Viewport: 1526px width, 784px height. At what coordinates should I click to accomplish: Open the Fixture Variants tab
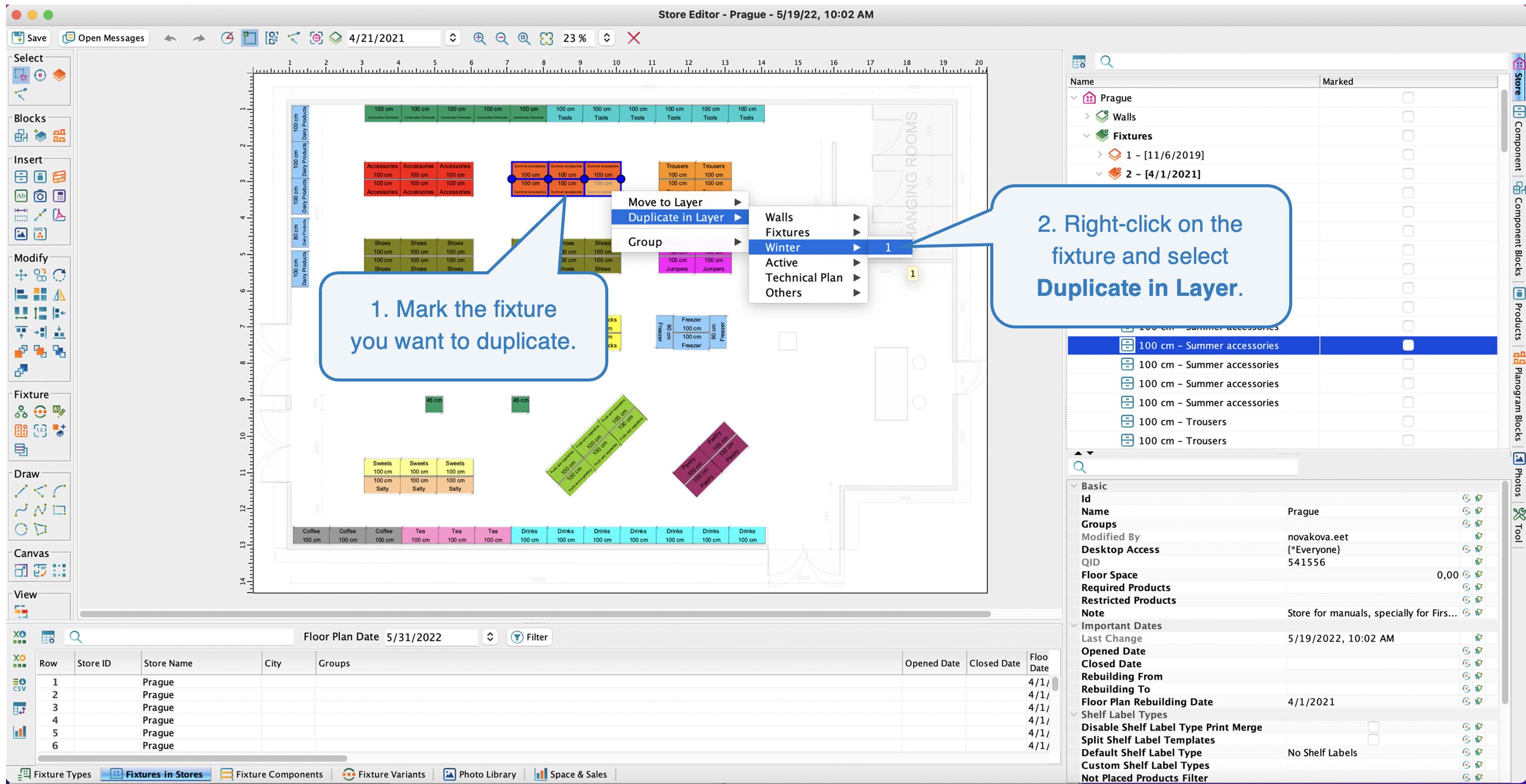coord(384,774)
